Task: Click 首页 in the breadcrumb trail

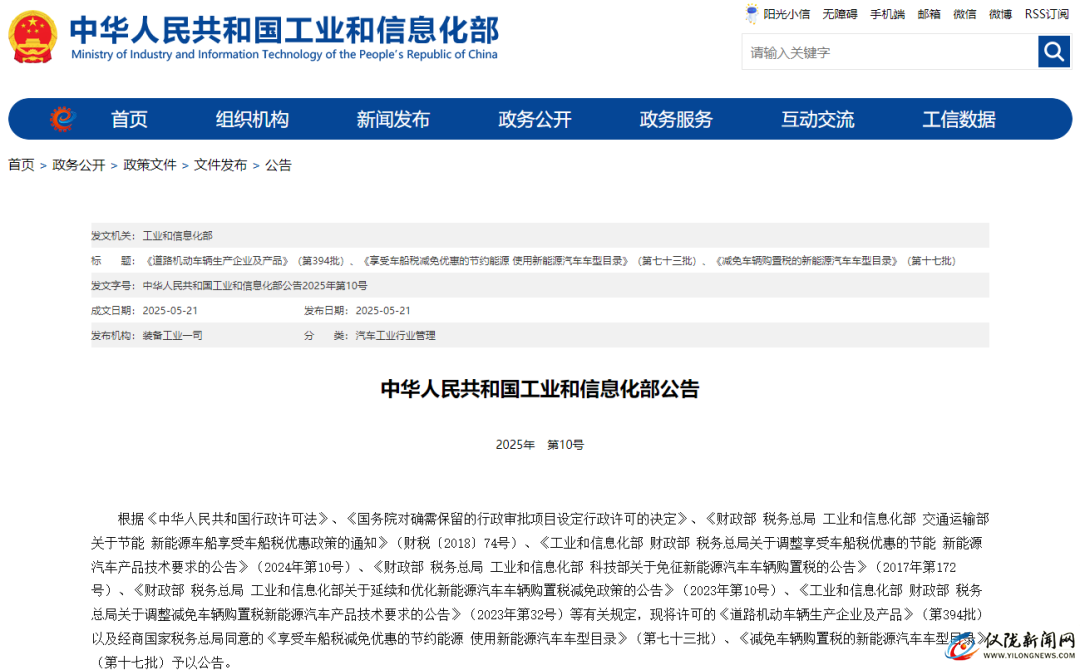Action: [x=21, y=165]
